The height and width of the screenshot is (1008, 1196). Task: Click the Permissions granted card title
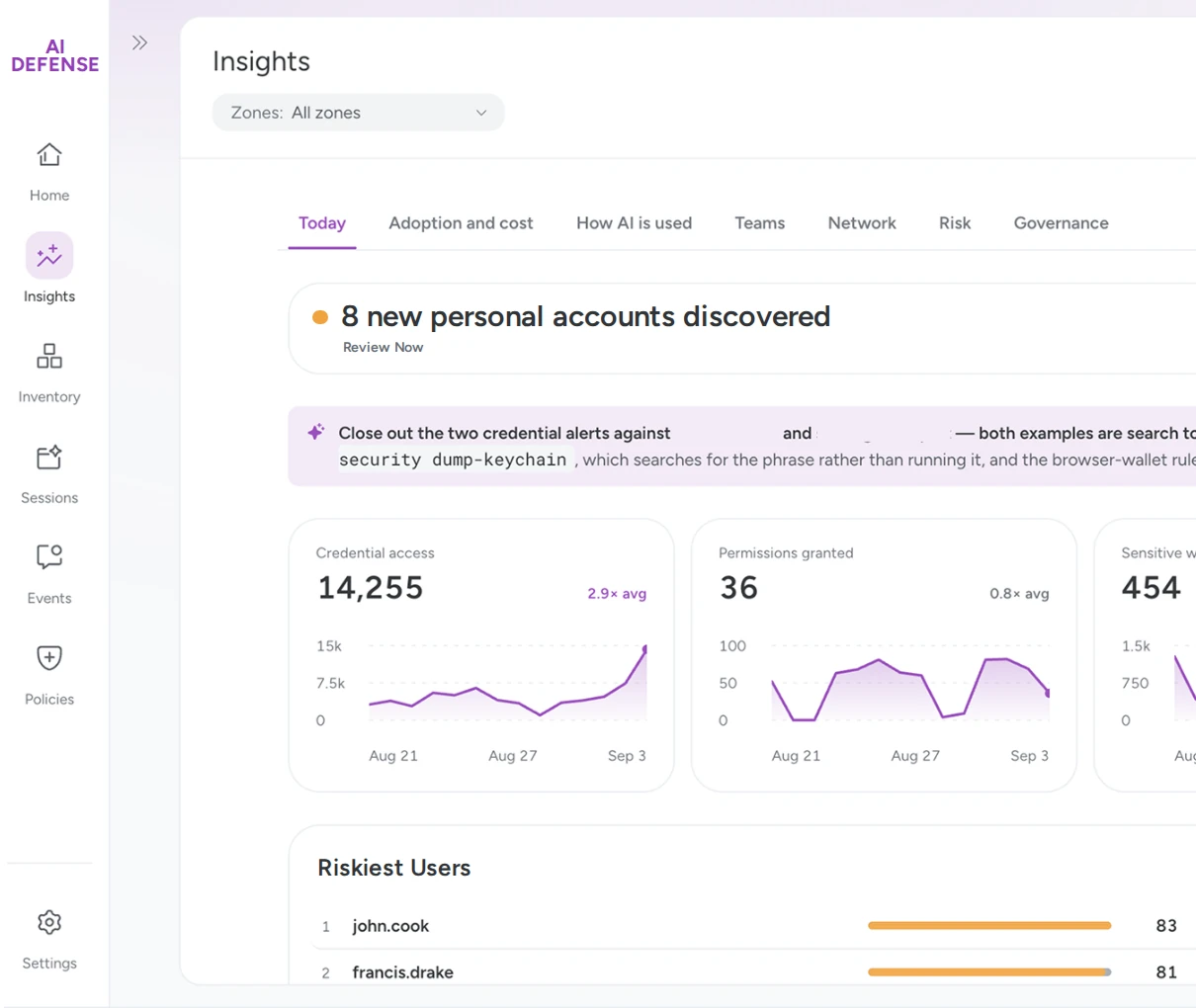coord(786,553)
